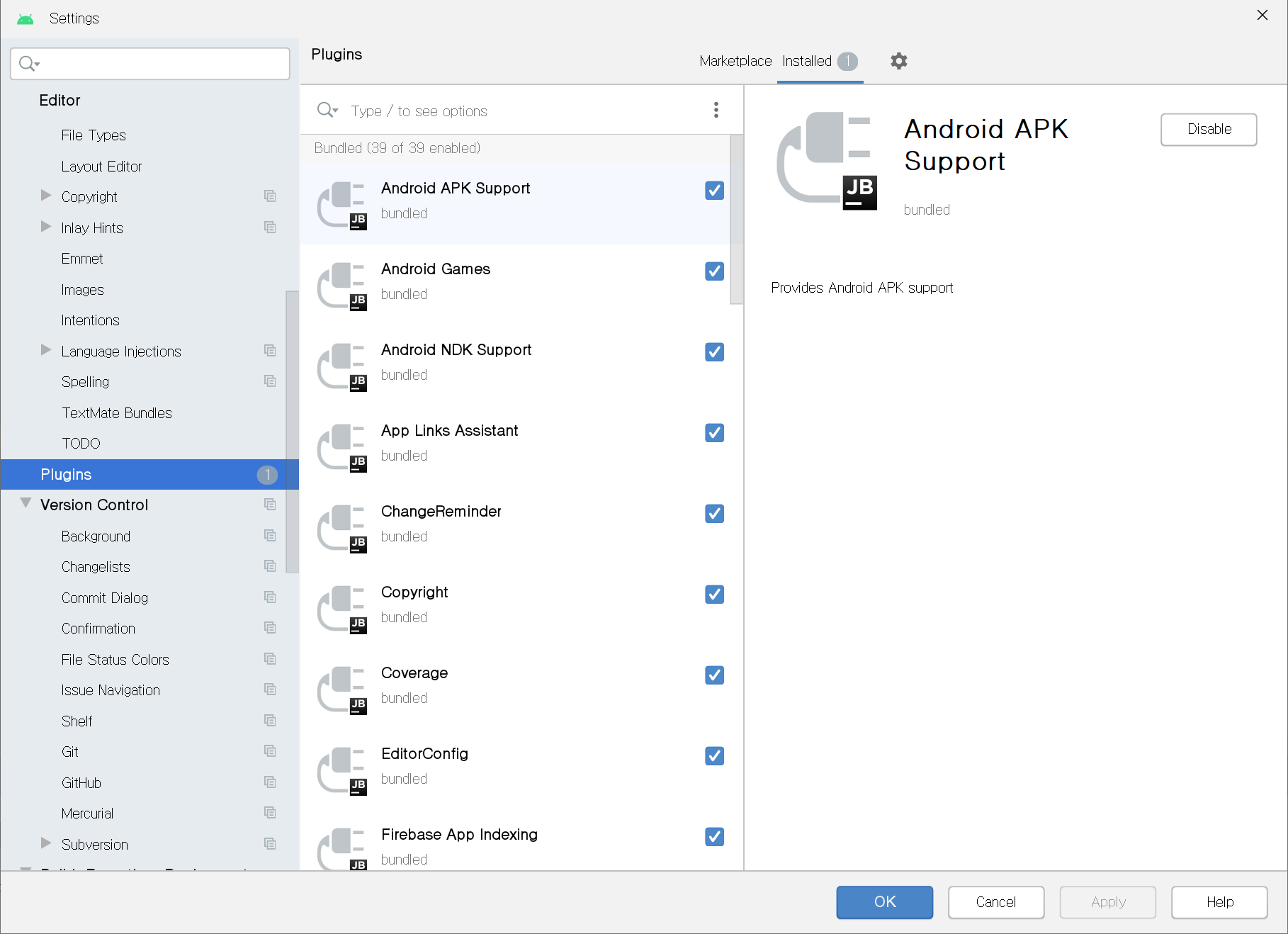Viewport: 1288px width, 934px height.
Task: Click project-level icon next to Changelists
Action: coord(270,566)
